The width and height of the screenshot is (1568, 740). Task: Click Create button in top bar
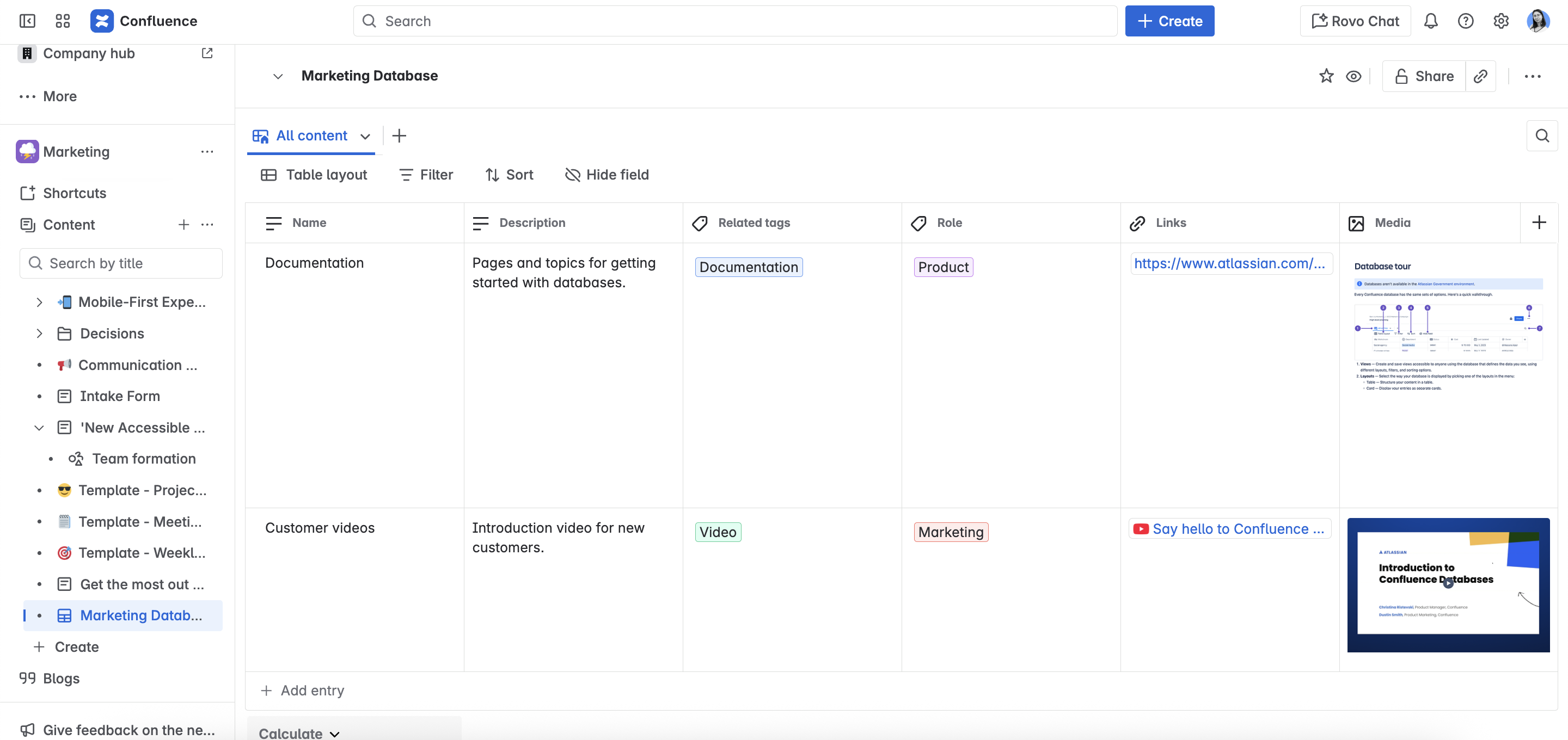tap(1169, 21)
